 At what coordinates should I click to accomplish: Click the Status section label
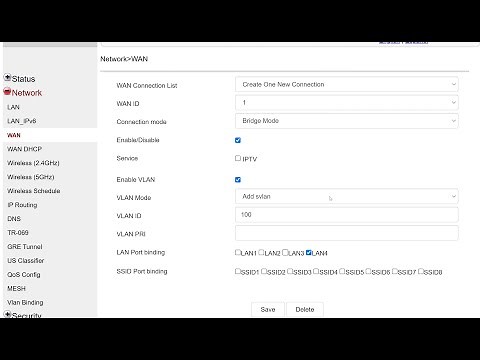coord(23,79)
